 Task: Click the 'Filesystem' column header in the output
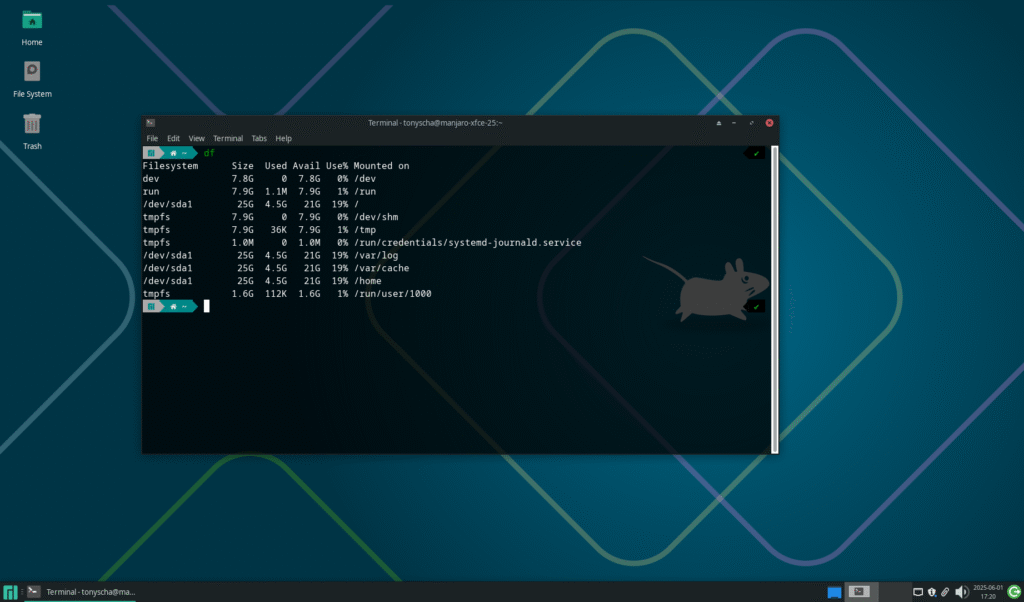coord(170,166)
